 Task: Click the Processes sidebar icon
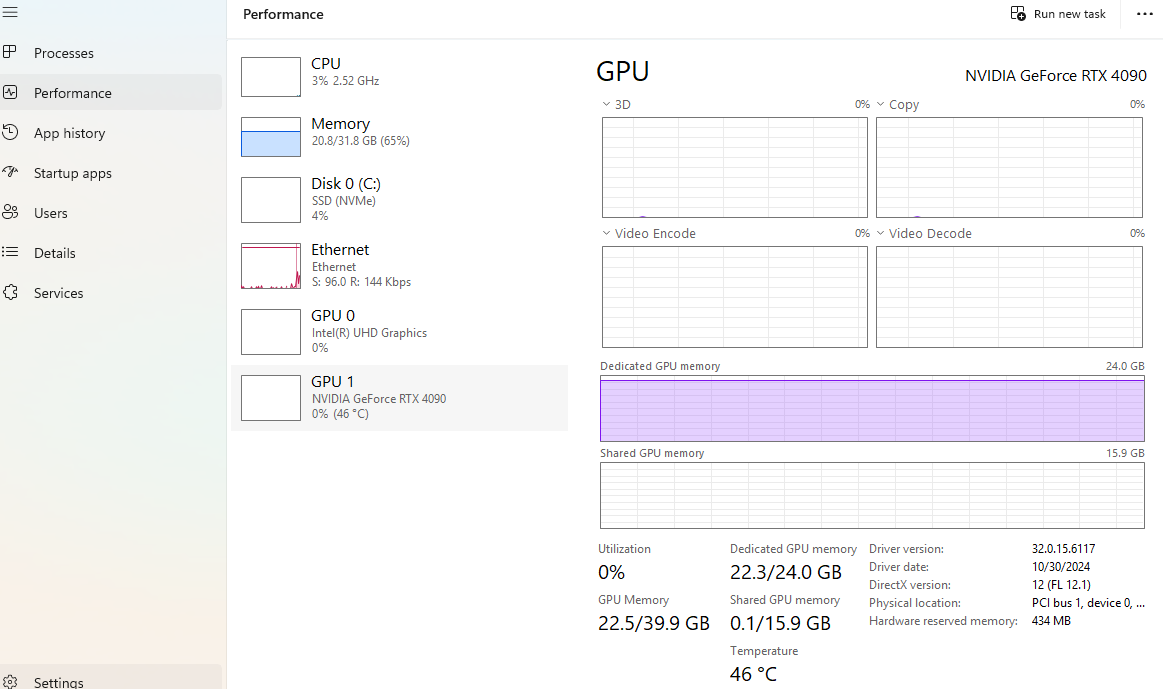click(10, 52)
